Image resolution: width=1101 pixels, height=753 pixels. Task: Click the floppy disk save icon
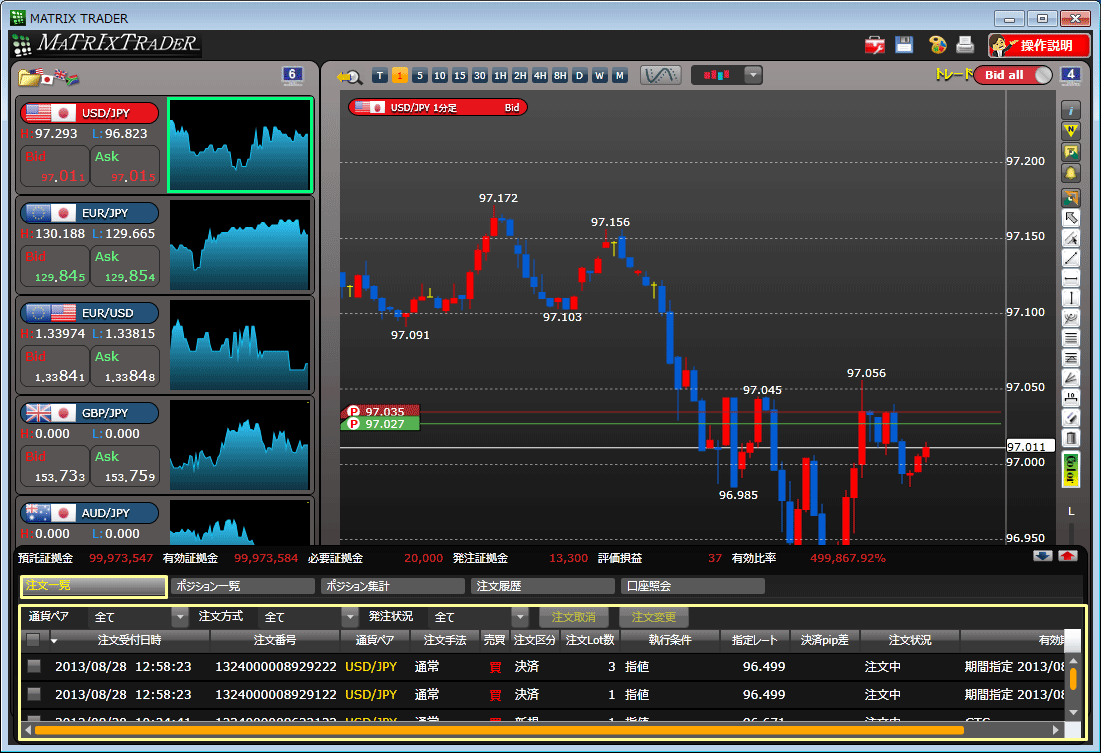pyautogui.click(x=904, y=45)
